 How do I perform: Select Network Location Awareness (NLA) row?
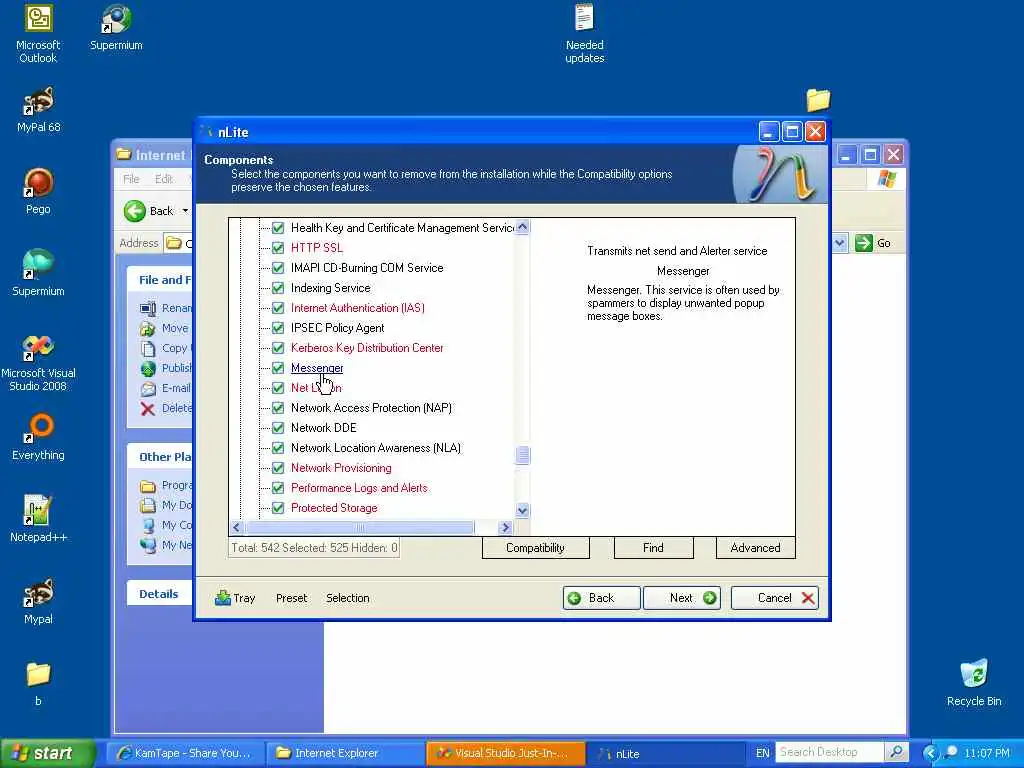point(376,448)
